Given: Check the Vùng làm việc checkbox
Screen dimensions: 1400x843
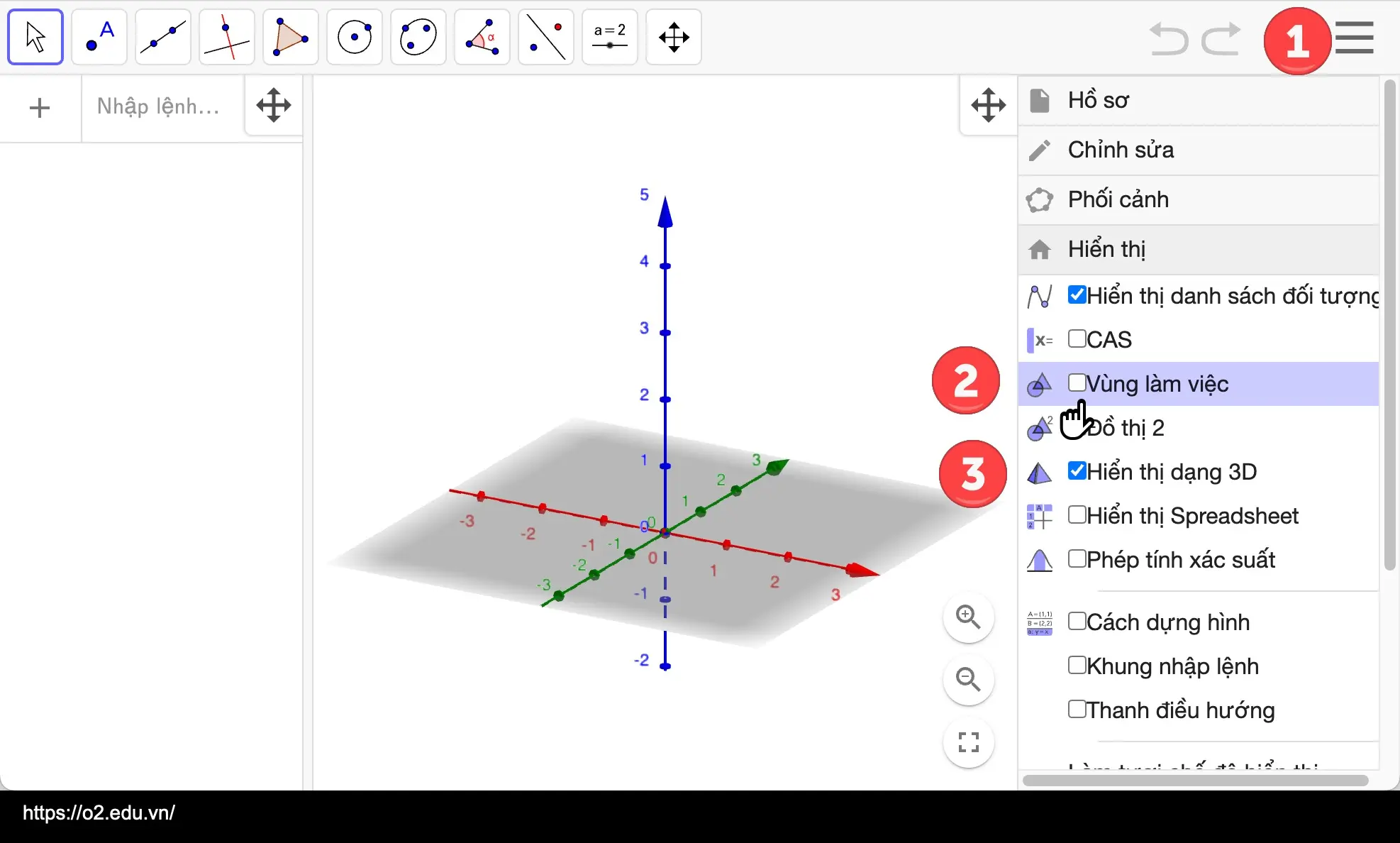Looking at the screenshot, I should pos(1077,382).
